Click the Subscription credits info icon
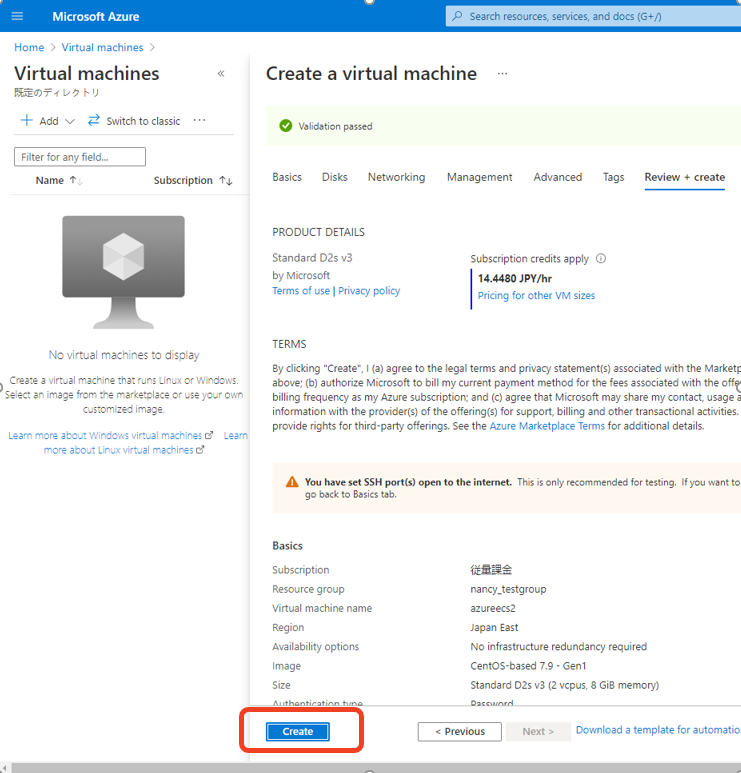Image resolution: width=741 pixels, height=773 pixels. pos(600,258)
